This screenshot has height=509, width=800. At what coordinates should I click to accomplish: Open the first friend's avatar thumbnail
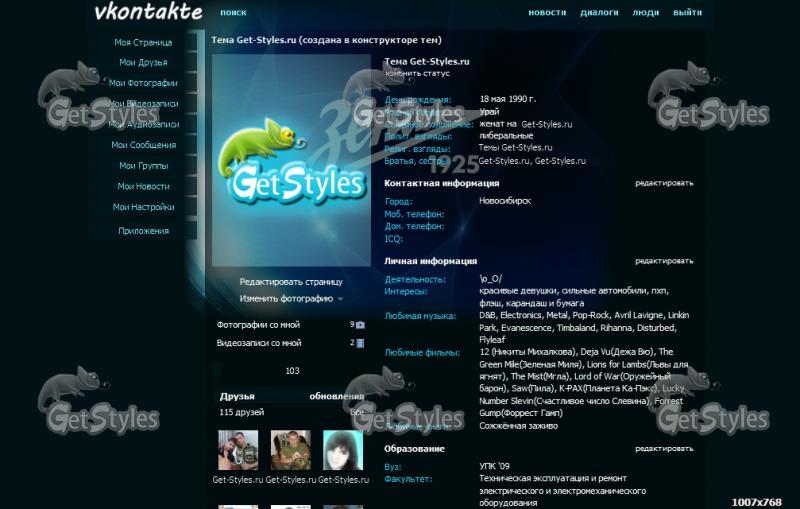click(x=238, y=450)
